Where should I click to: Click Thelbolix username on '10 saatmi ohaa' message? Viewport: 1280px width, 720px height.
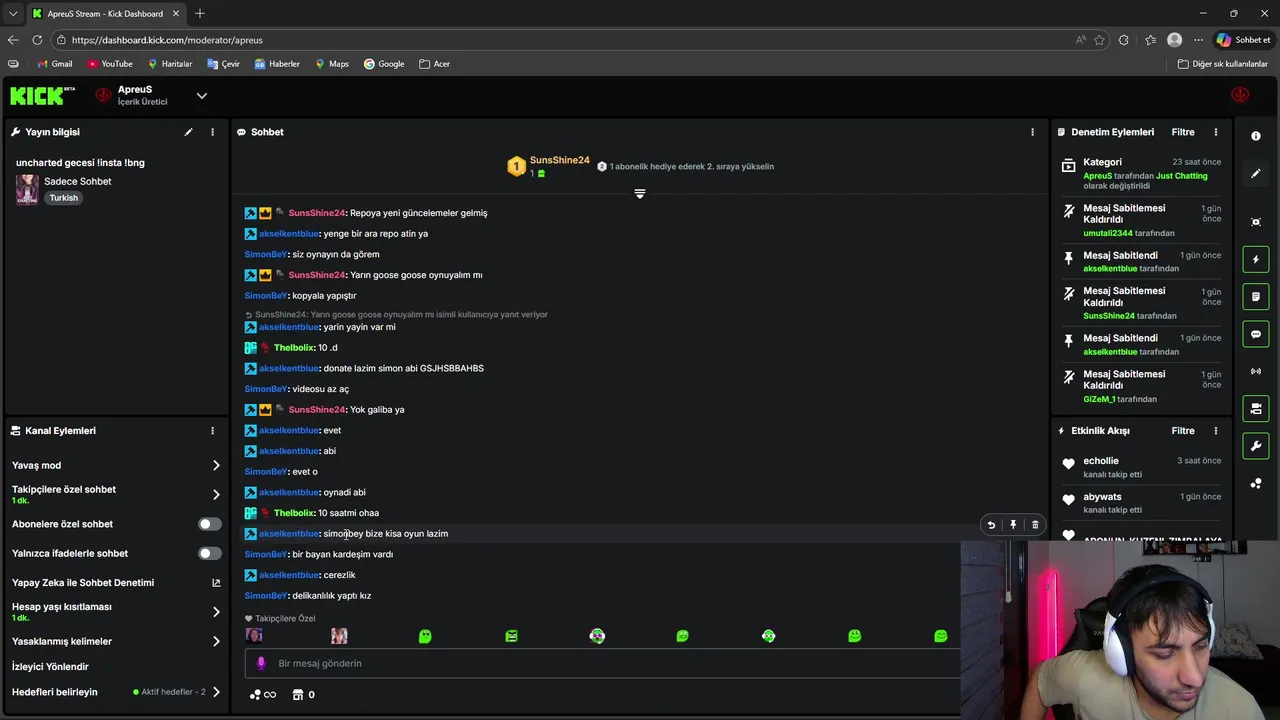[294, 513]
